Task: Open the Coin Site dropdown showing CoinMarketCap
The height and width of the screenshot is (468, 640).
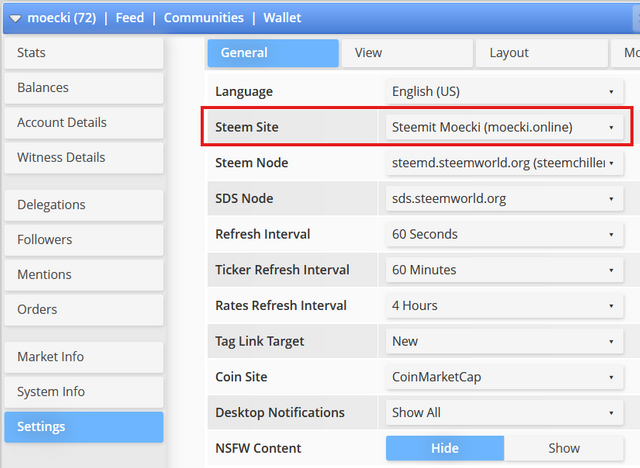Action: pyautogui.click(x=504, y=377)
